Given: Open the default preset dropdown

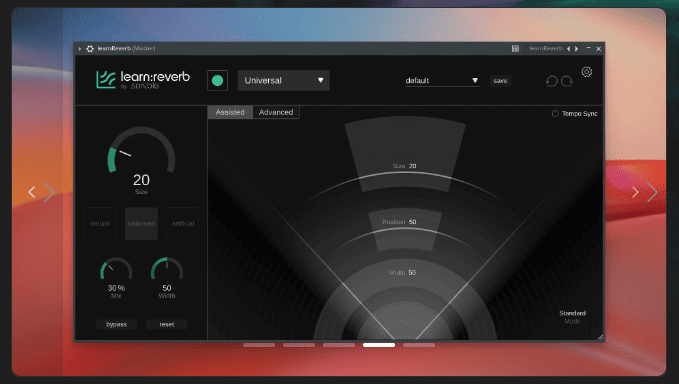Looking at the screenshot, I should click(442, 81).
